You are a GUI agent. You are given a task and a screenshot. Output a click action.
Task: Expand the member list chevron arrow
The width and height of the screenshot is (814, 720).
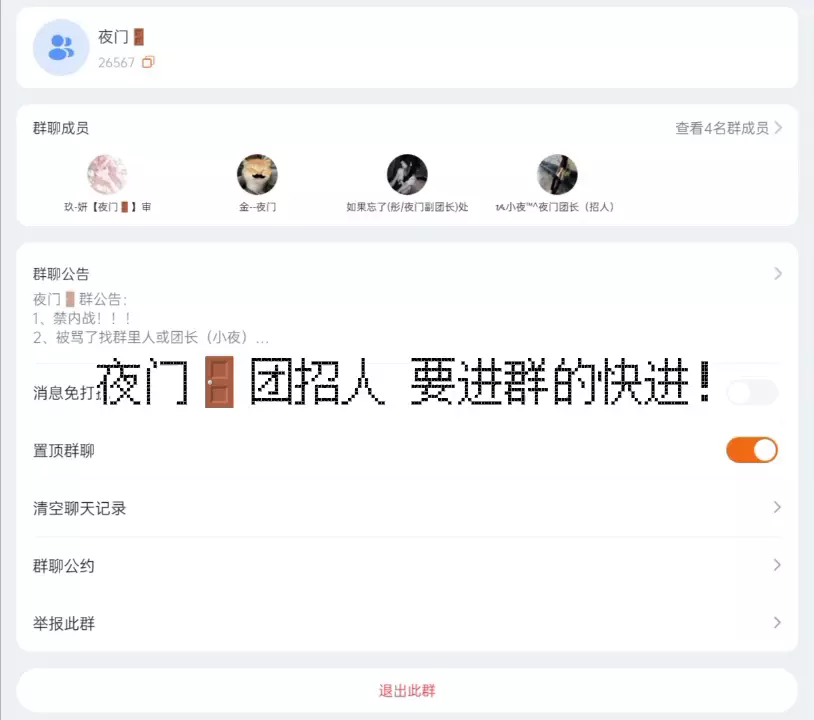click(x=778, y=128)
